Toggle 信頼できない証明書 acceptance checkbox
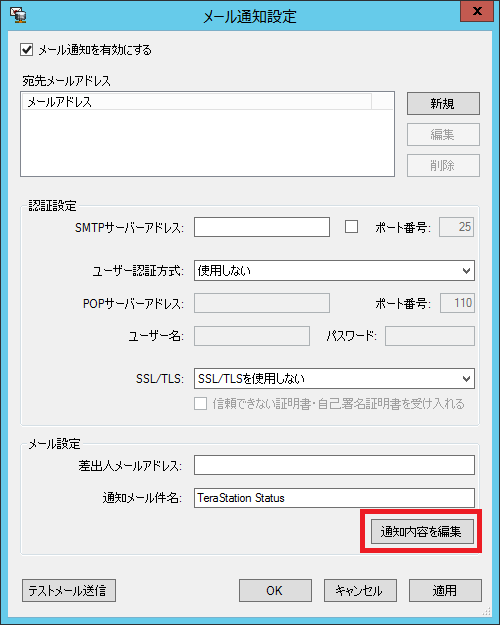The width and height of the screenshot is (500, 625). click(x=201, y=404)
